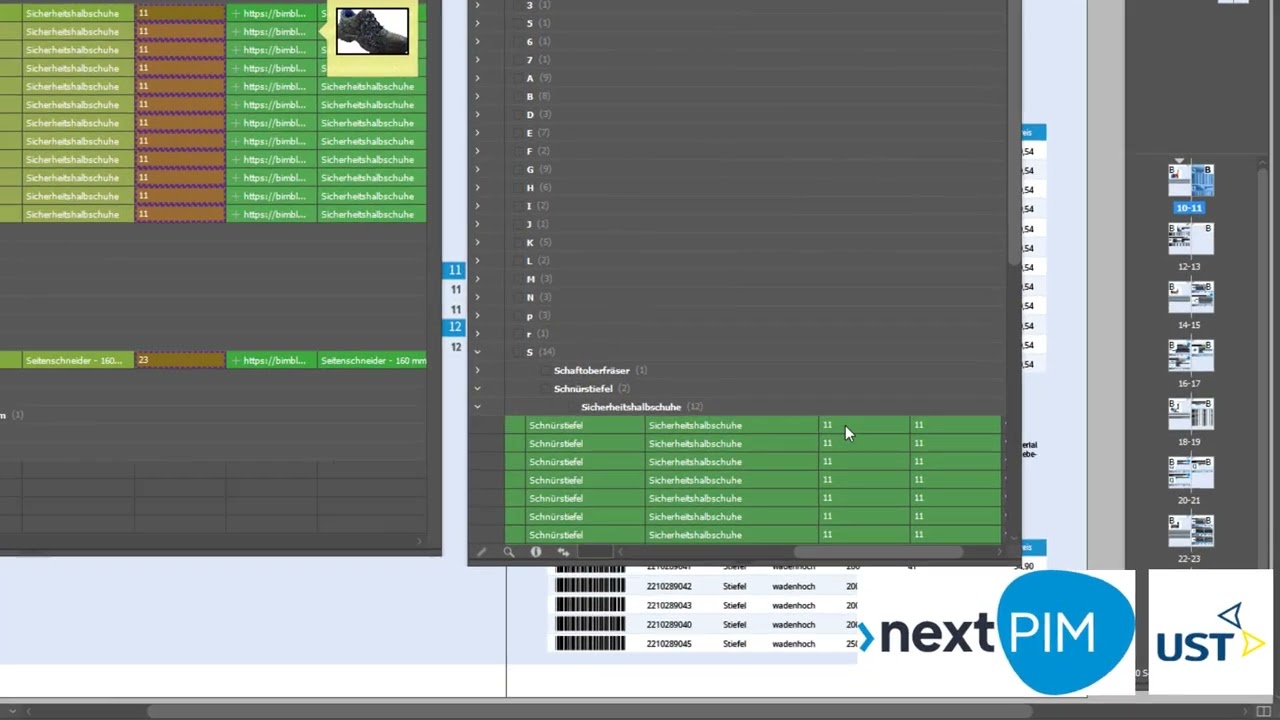Select tree group p (3)

click(x=538, y=316)
